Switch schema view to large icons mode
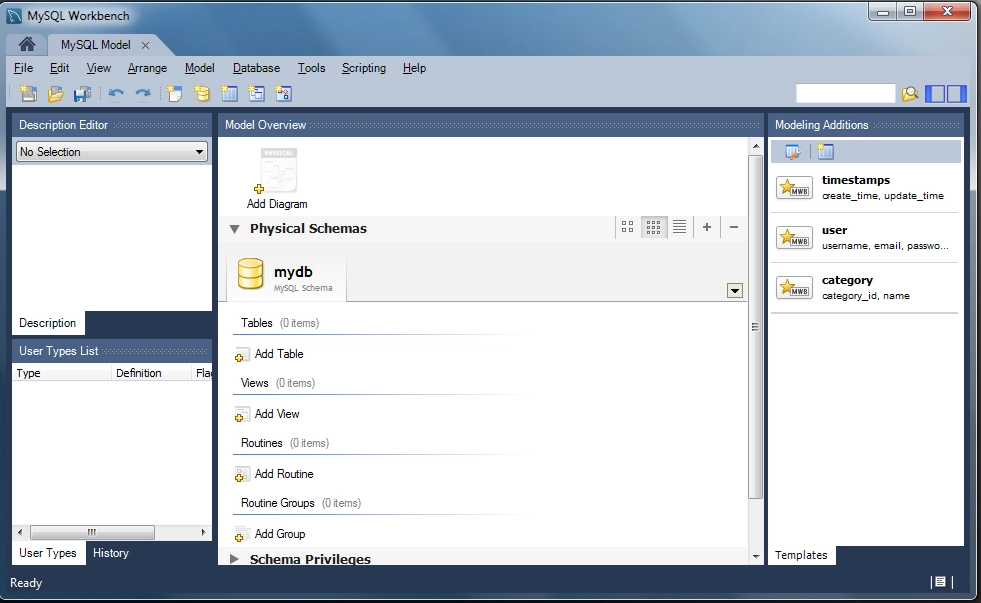This screenshot has width=981, height=603. pos(627,227)
